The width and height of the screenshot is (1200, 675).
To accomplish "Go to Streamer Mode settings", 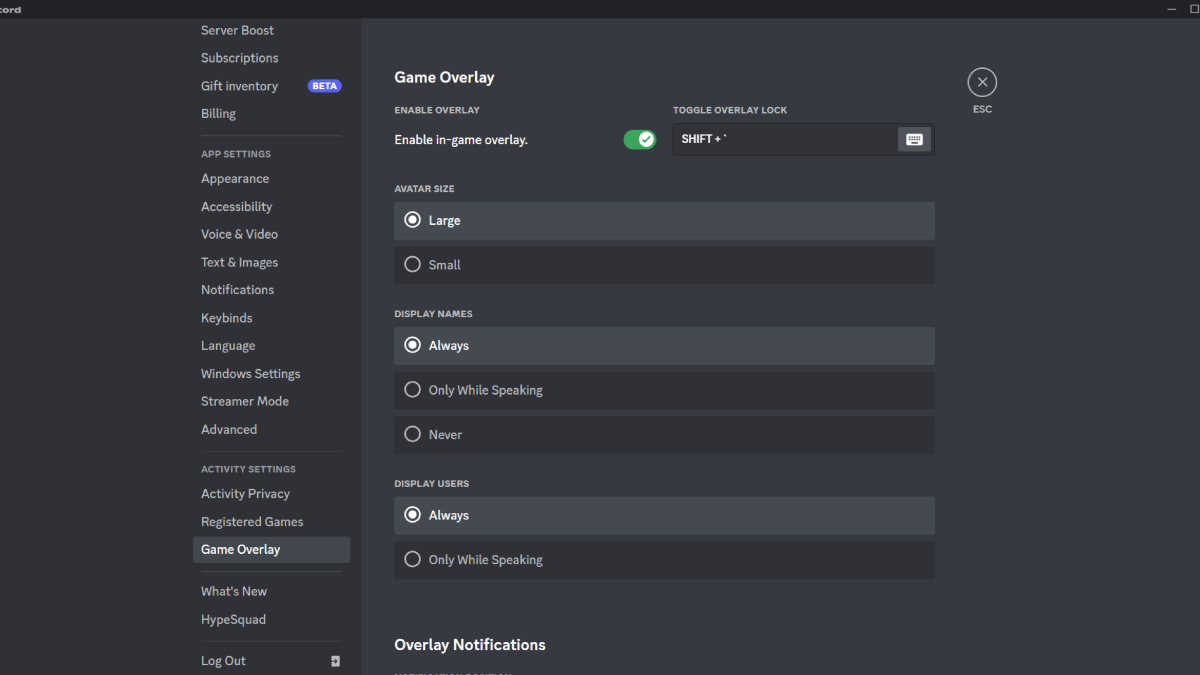I will tap(244, 400).
